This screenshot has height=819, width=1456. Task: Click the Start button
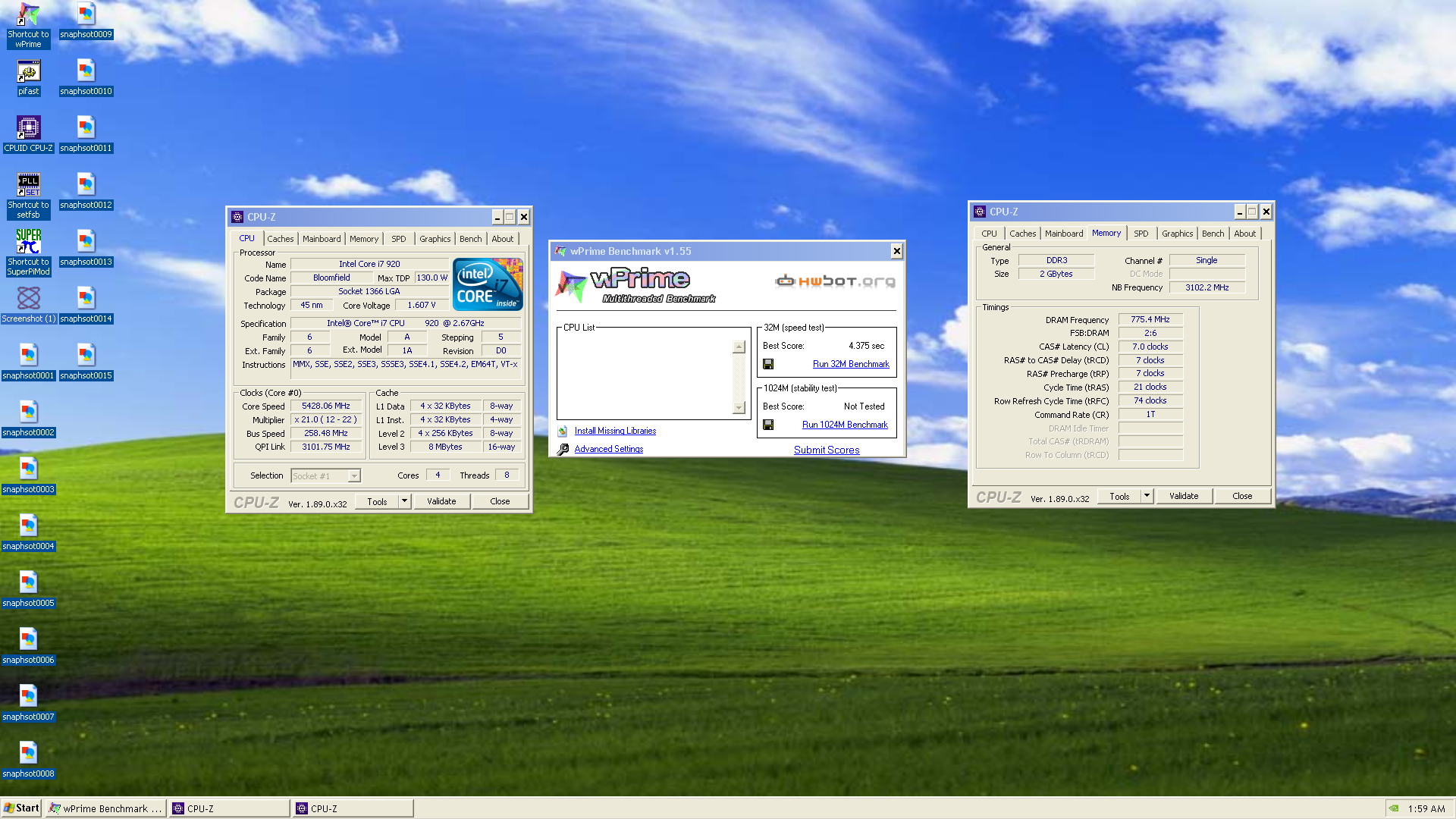tap(21, 808)
